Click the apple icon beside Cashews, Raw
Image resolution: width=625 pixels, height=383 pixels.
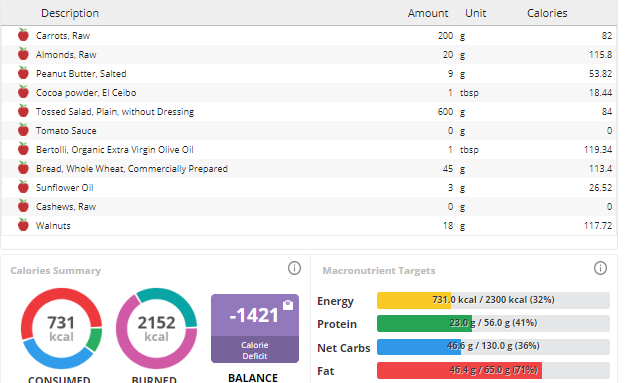pyautogui.click(x=24, y=206)
